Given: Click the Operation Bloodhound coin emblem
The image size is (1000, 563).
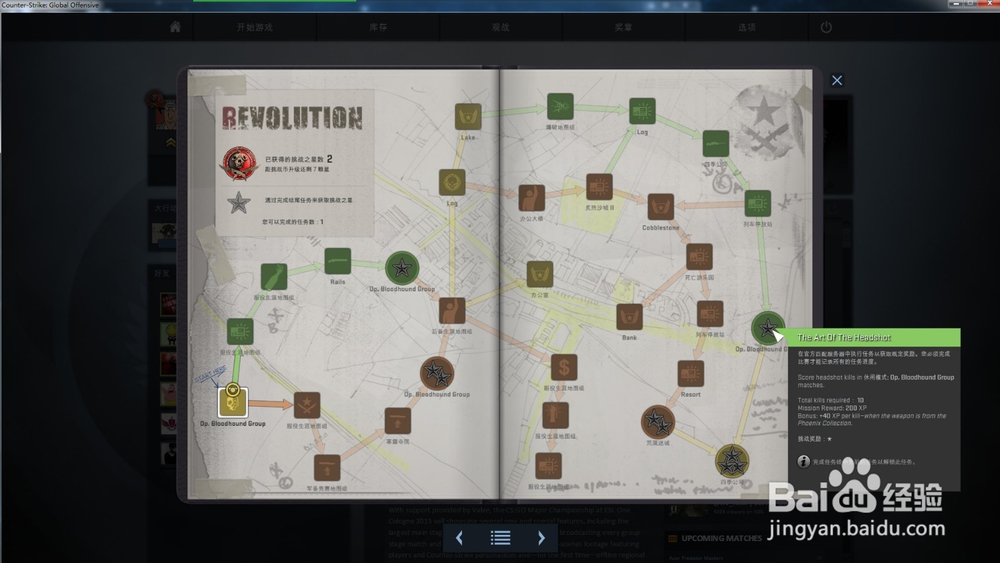Looking at the screenshot, I should click(239, 164).
